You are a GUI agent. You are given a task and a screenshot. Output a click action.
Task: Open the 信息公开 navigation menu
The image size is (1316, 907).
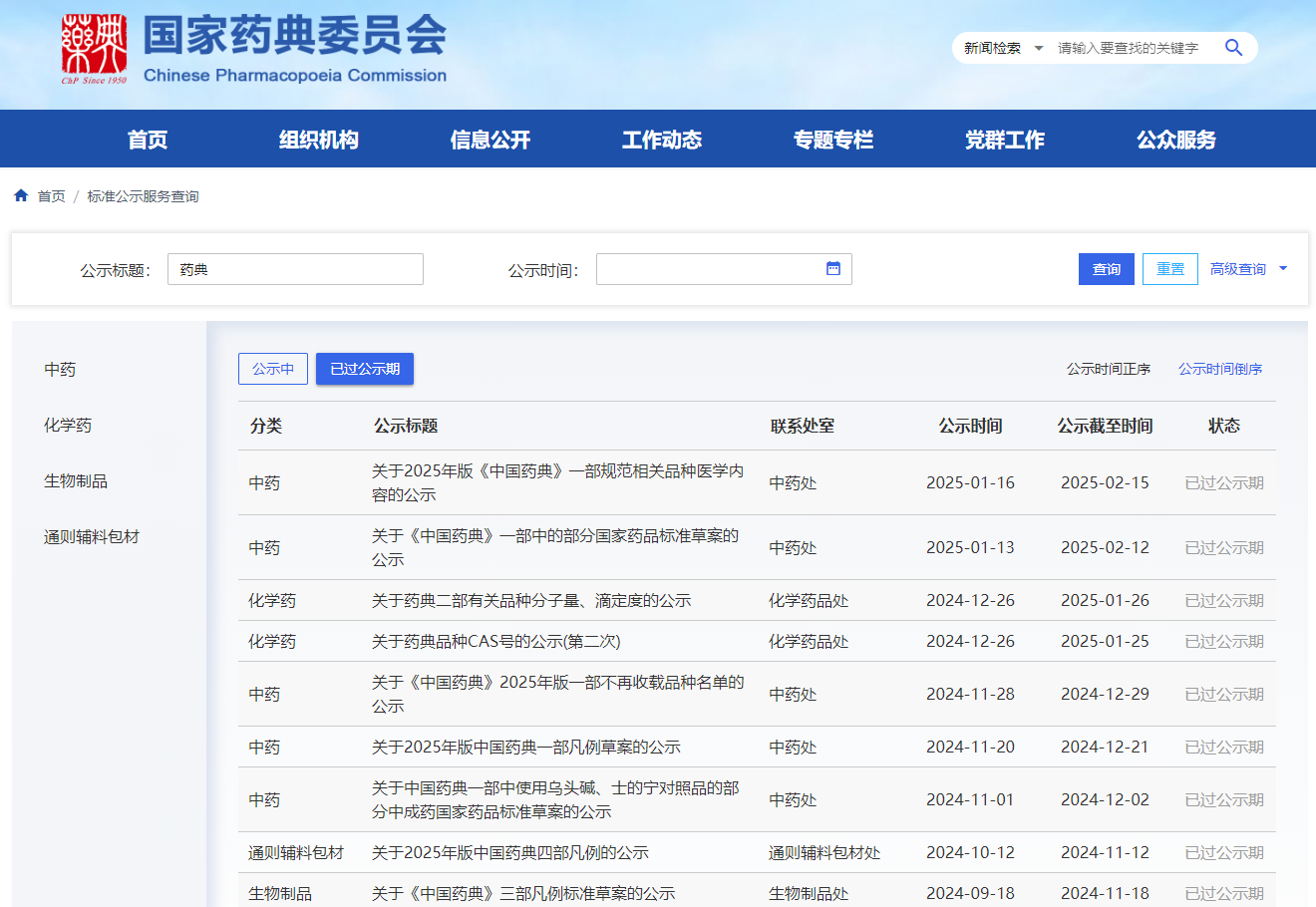tap(491, 140)
